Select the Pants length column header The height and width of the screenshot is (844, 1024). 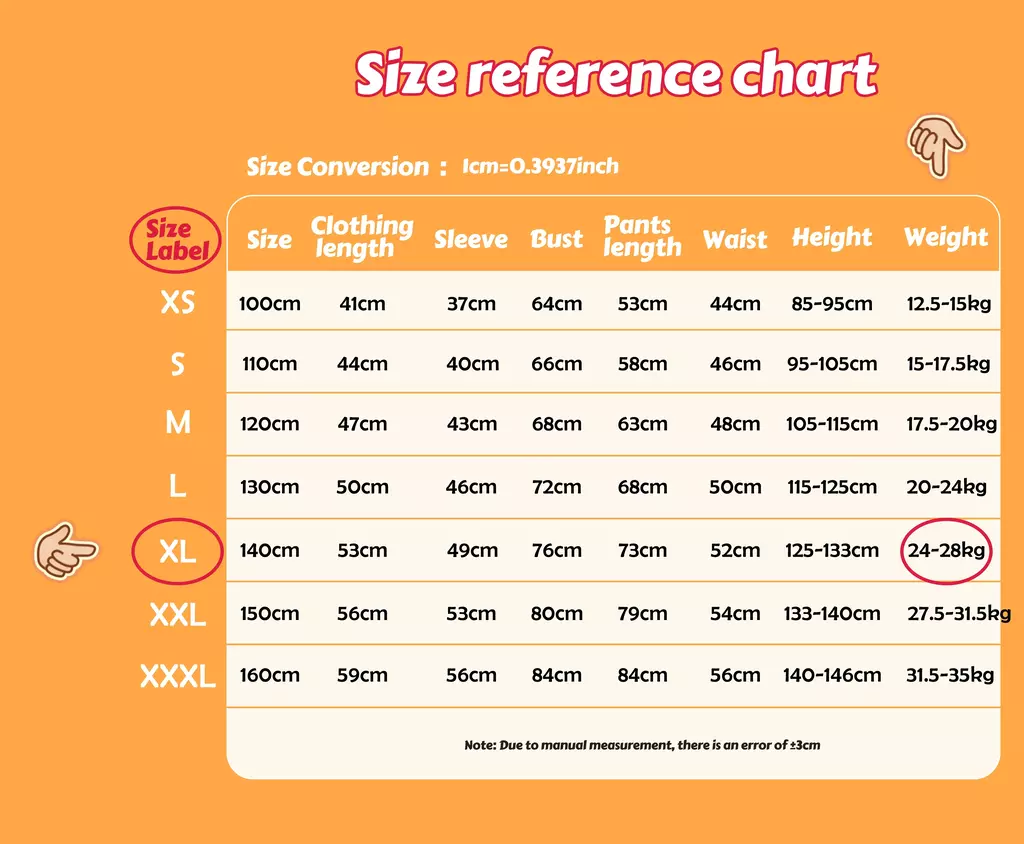point(641,237)
